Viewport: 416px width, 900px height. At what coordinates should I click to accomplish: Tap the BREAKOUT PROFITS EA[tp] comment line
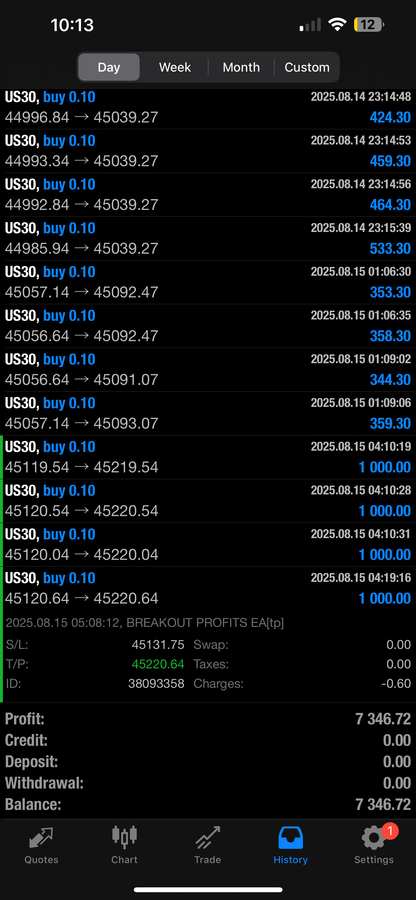click(x=145, y=623)
